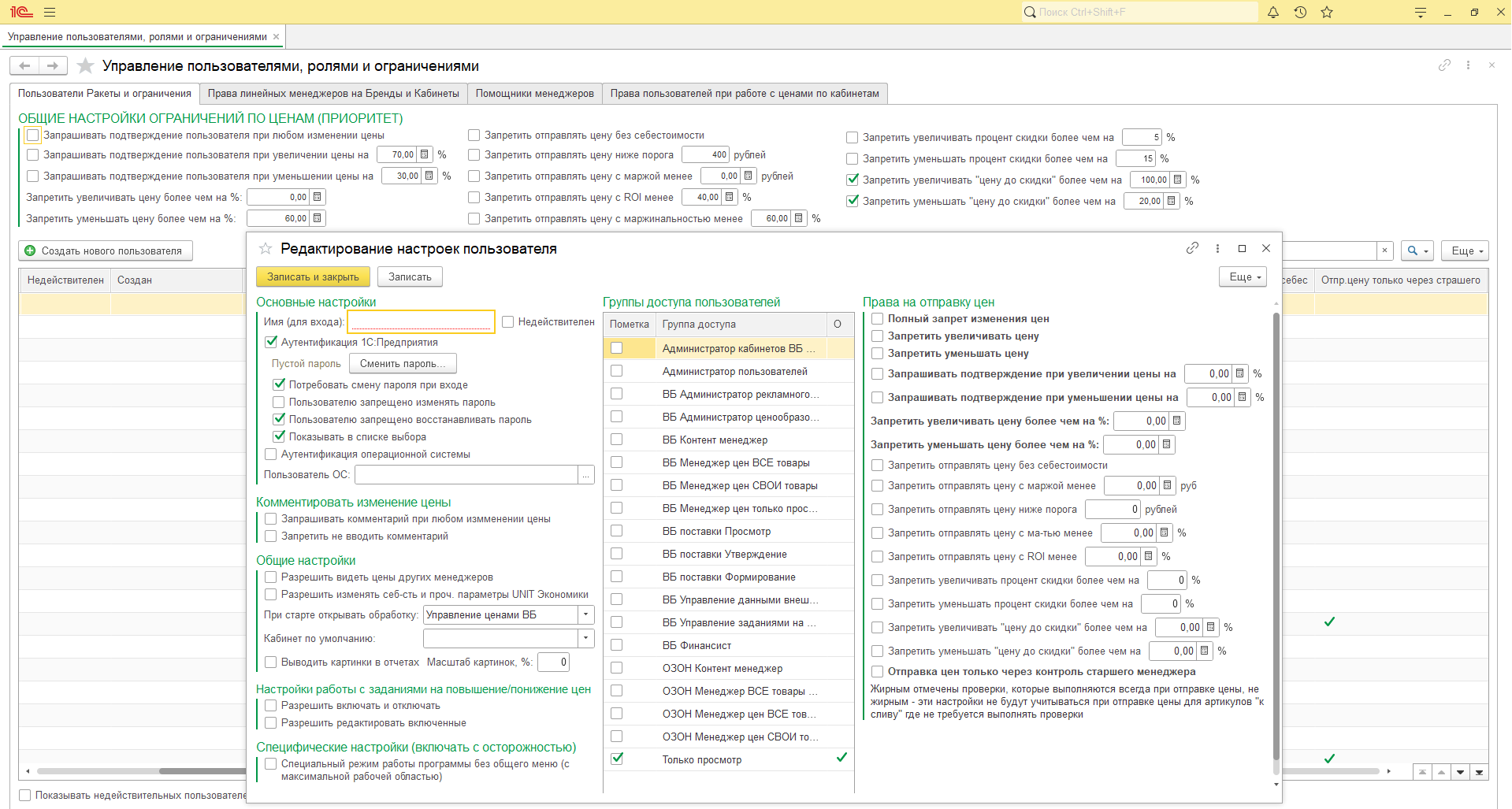Toggle Показывать недействительных пользователей checkbox
Viewport: 1512px width, 809px height.
click(25, 795)
